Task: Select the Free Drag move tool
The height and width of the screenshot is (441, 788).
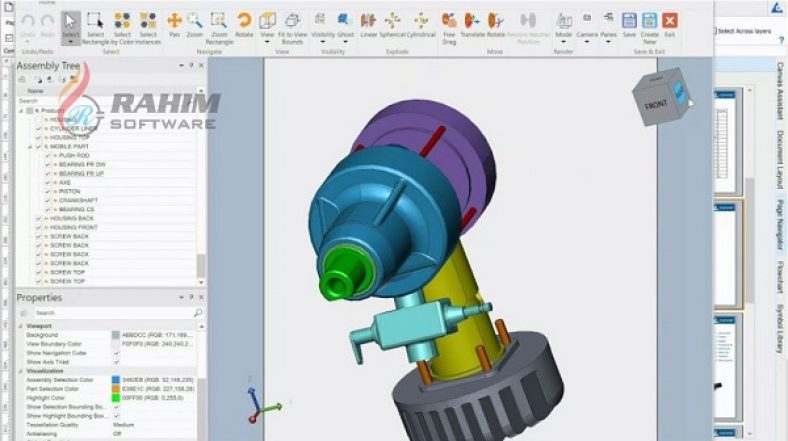Action: 449,28
